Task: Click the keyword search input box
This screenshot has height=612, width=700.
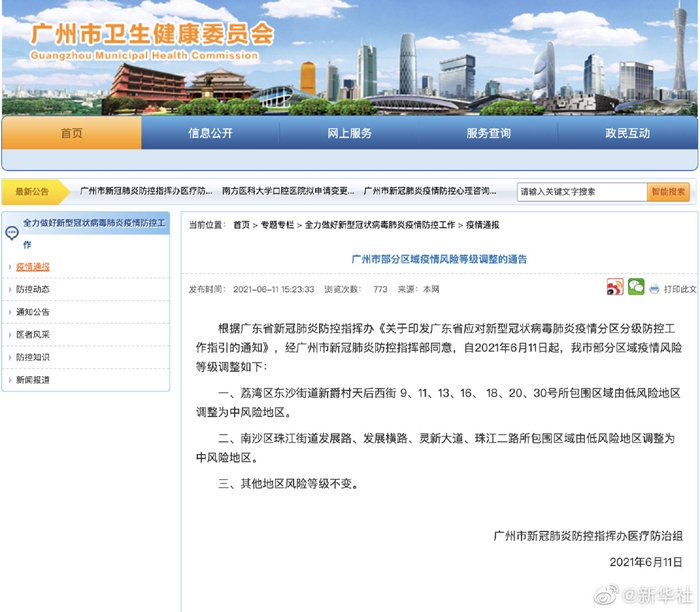Action: tap(581, 191)
